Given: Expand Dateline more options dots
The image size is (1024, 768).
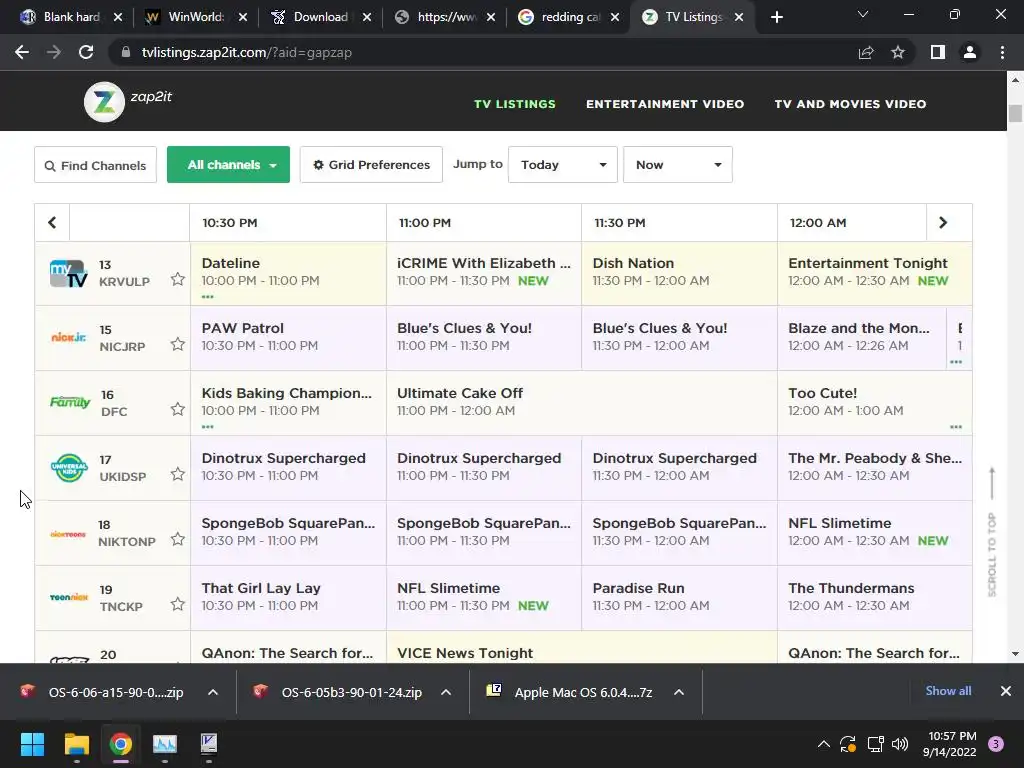Looking at the screenshot, I should pyautogui.click(x=208, y=297).
